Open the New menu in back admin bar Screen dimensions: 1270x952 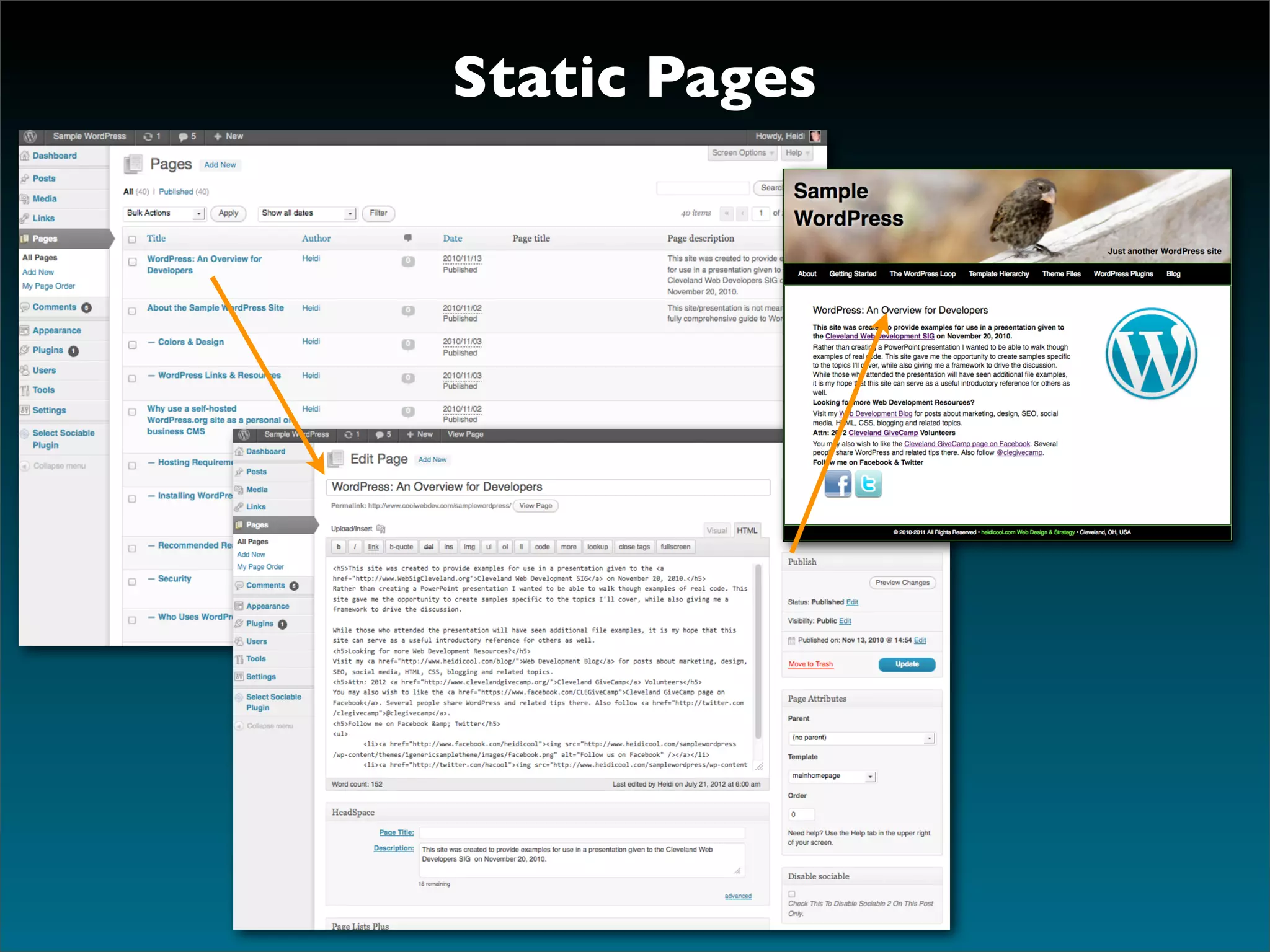pos(229,136)
